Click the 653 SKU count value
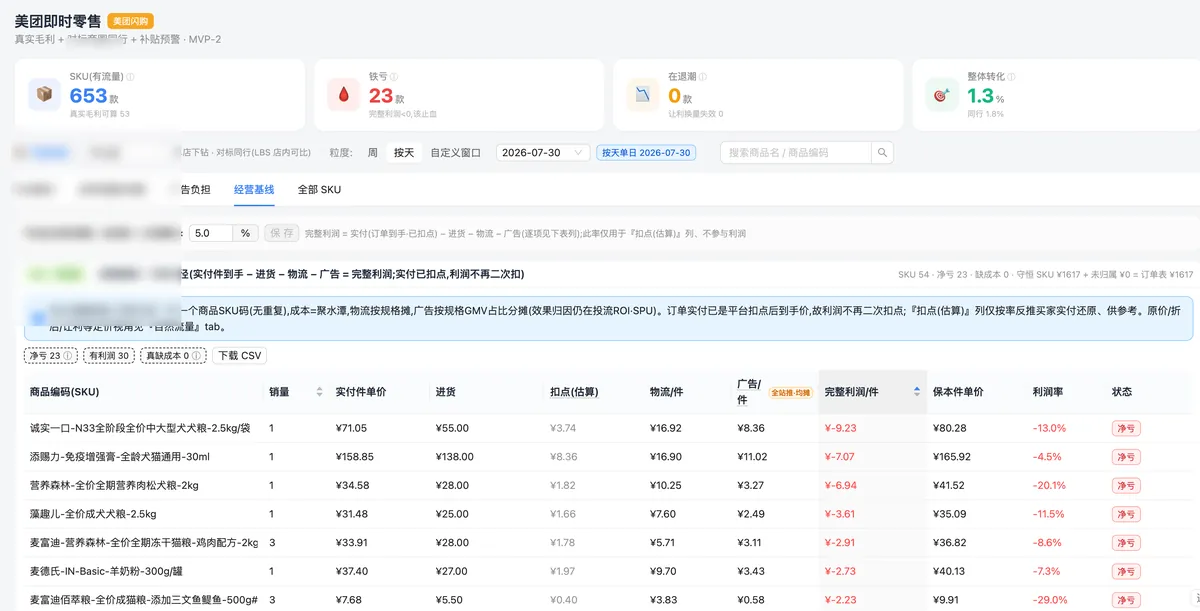The height and width of the screenshot is (611, 1200). pos(88,96)
